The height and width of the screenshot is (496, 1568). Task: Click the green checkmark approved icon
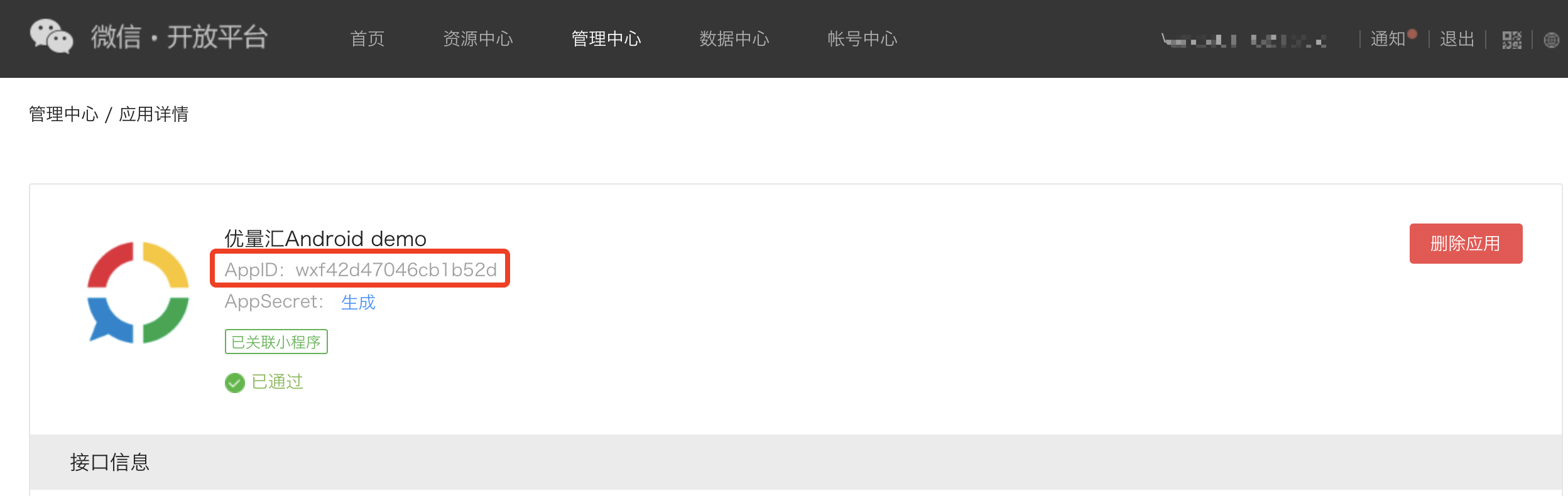[235, 382]
